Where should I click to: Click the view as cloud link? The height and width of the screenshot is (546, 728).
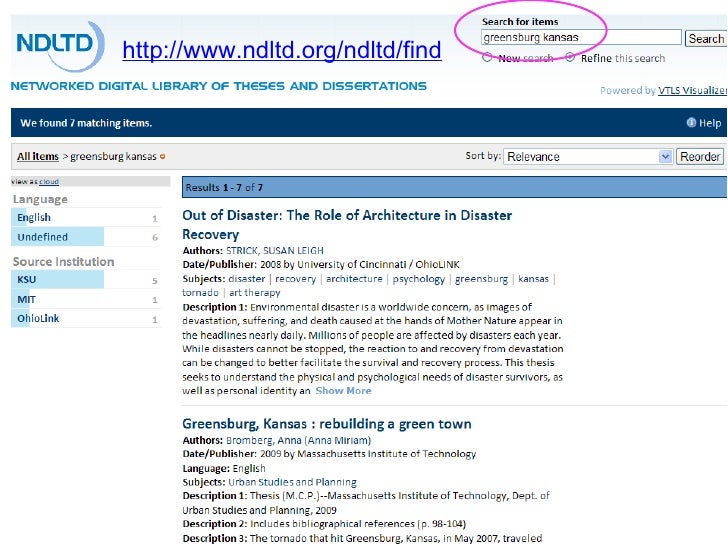pyautogui.click(x=49, y=182)
